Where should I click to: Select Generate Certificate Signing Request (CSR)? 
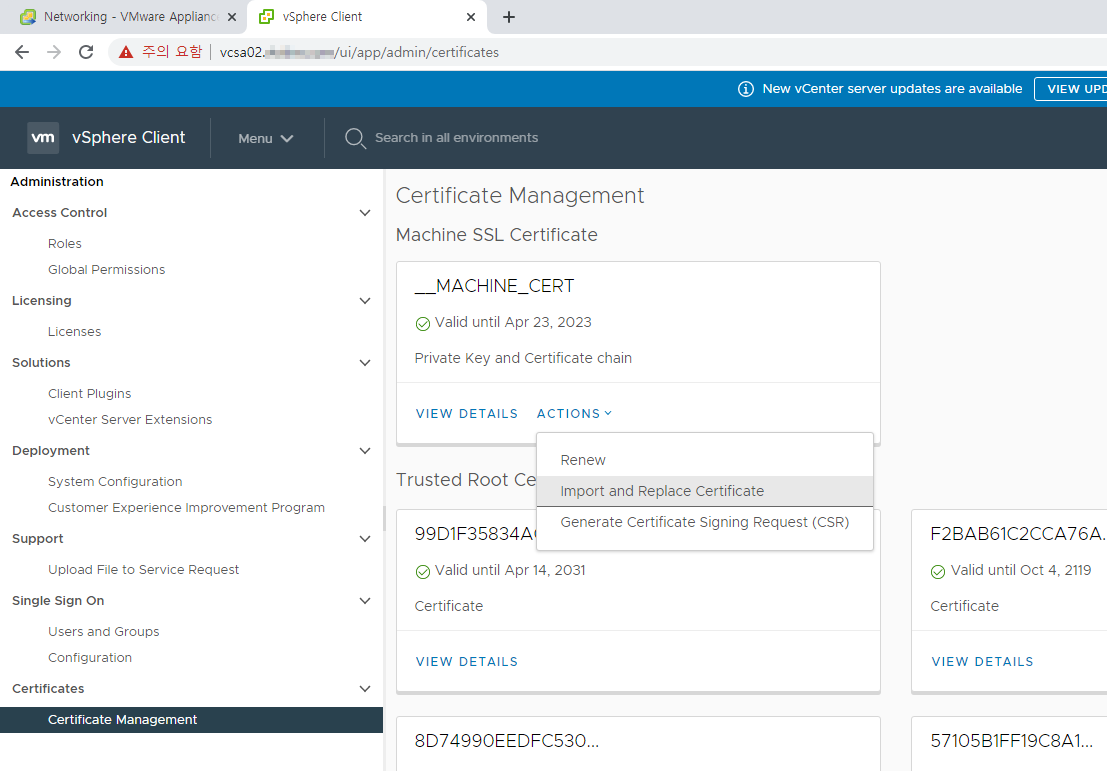coord(705,522)
